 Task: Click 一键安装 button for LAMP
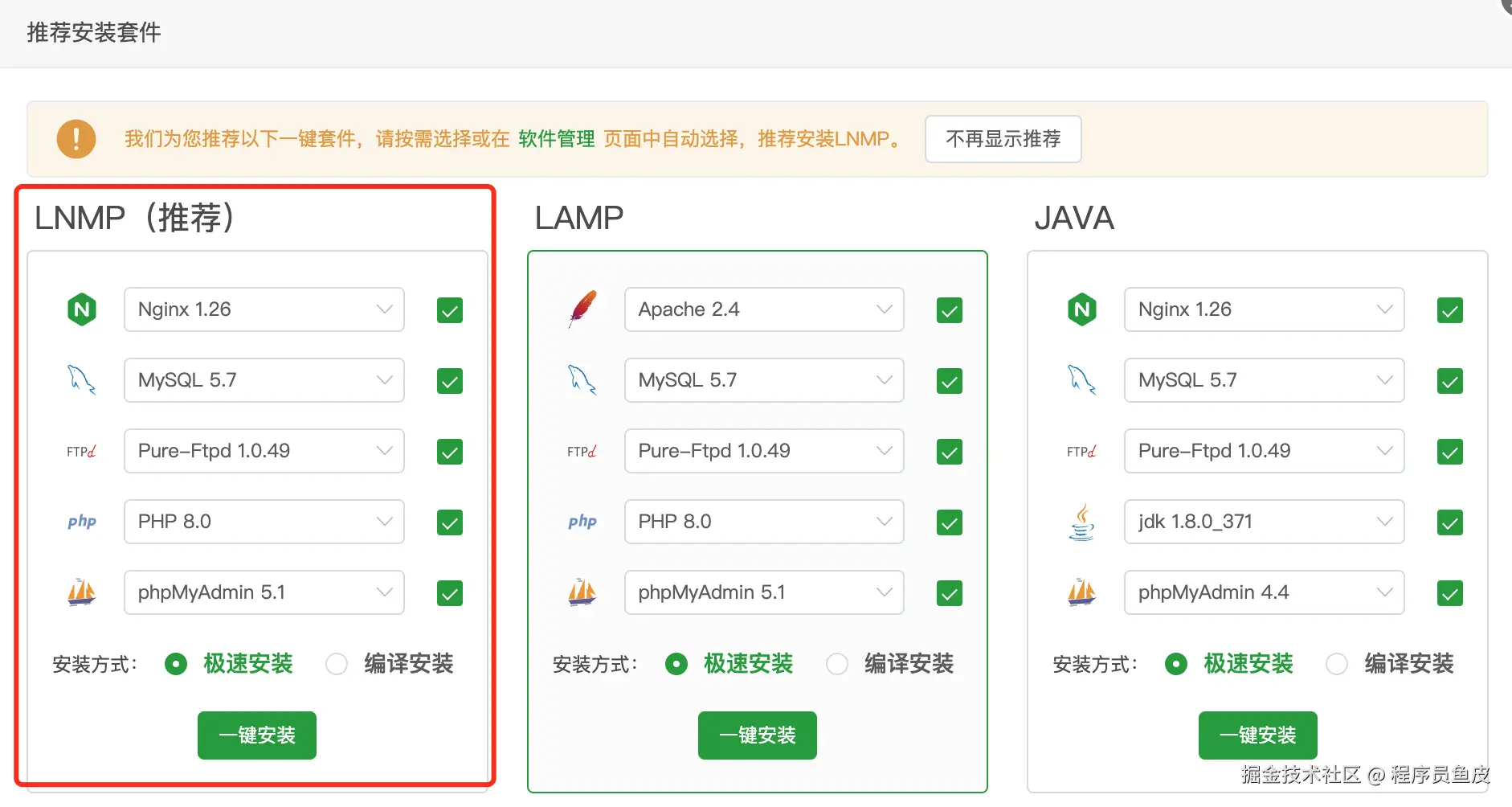pos(758,735)
